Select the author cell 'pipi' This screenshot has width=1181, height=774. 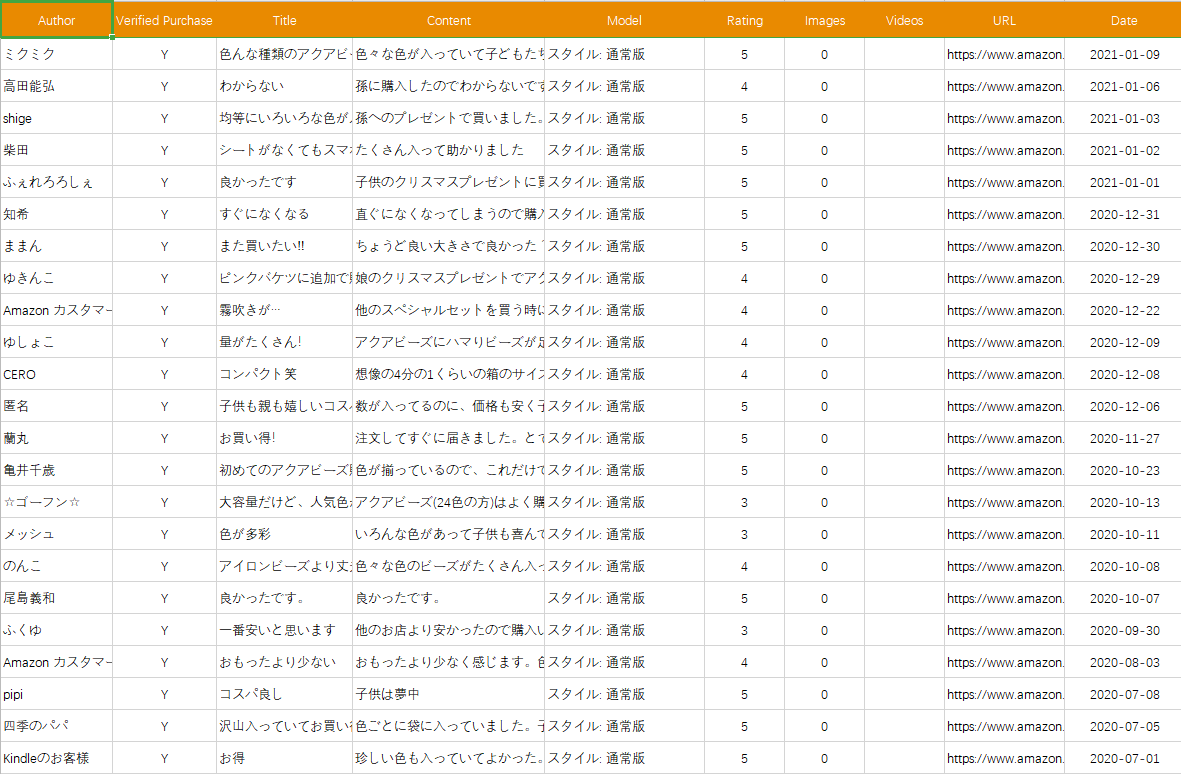point(56,694)
